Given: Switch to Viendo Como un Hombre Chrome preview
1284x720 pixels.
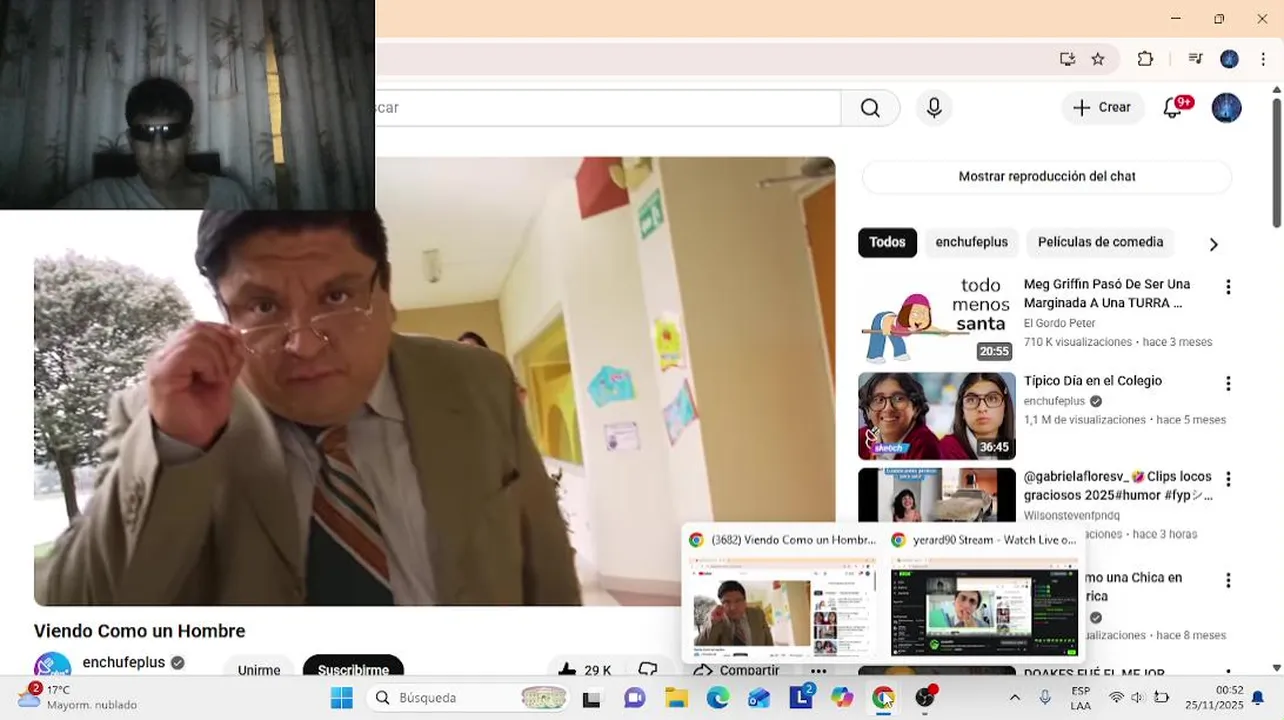Looking at the screenshot, I should coord(783,594).
